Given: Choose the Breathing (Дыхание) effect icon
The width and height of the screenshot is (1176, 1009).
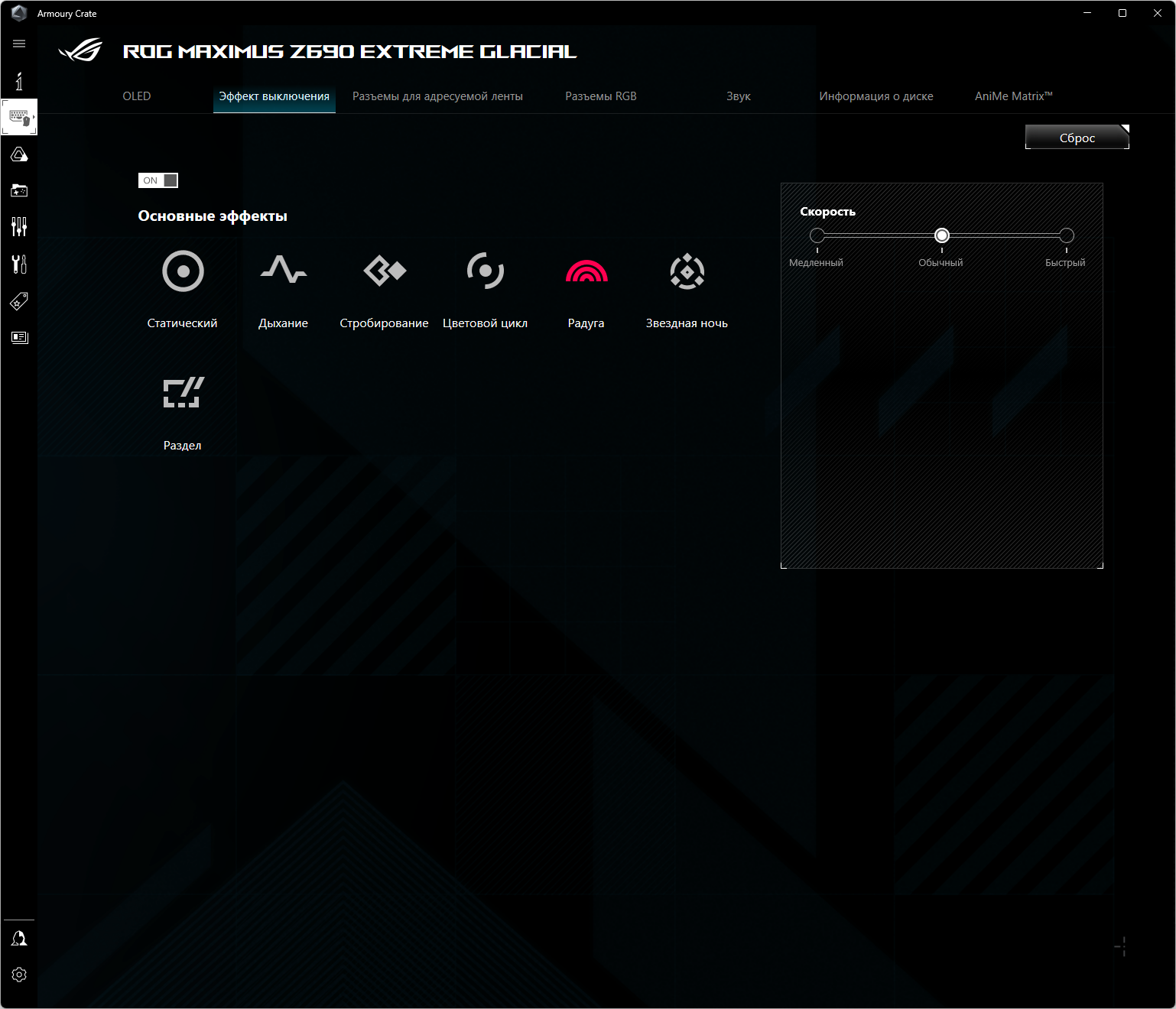Looking at the screenshot, I should point(284,269).
